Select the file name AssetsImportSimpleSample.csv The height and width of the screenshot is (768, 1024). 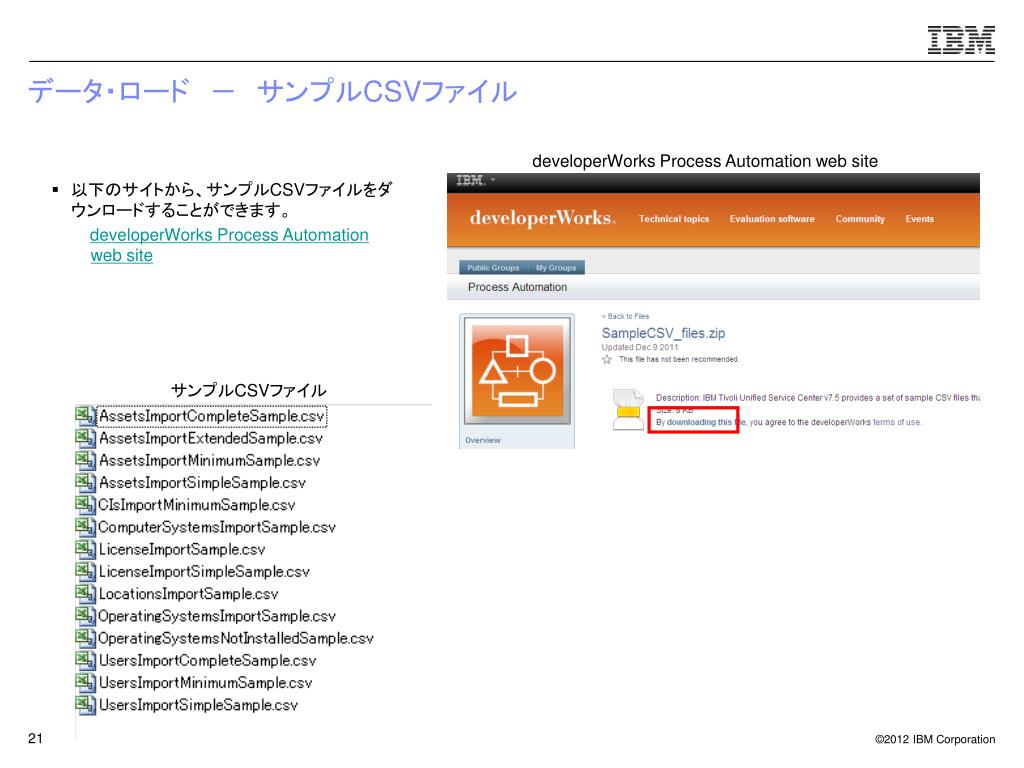(202, 483)
